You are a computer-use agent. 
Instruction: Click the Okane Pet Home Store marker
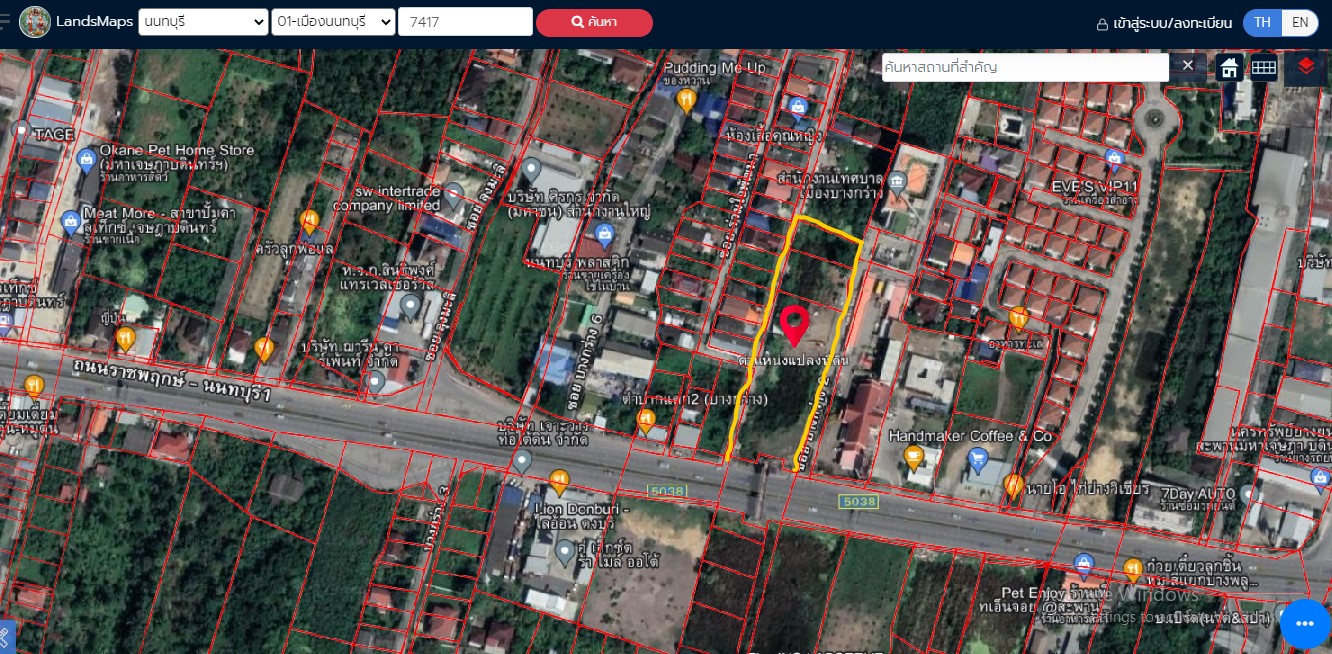86,158
